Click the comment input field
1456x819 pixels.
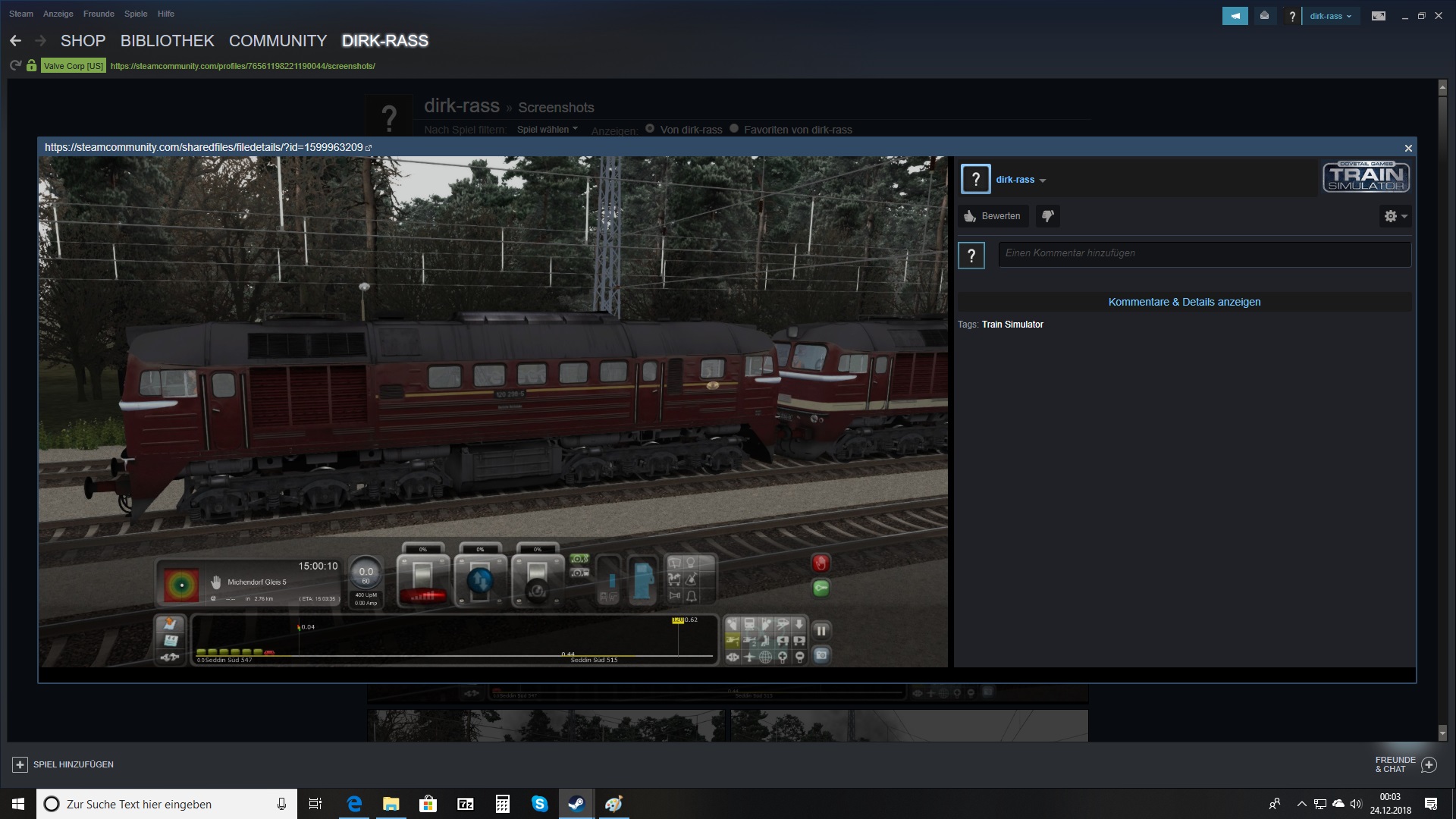[x=1203, y=253]
